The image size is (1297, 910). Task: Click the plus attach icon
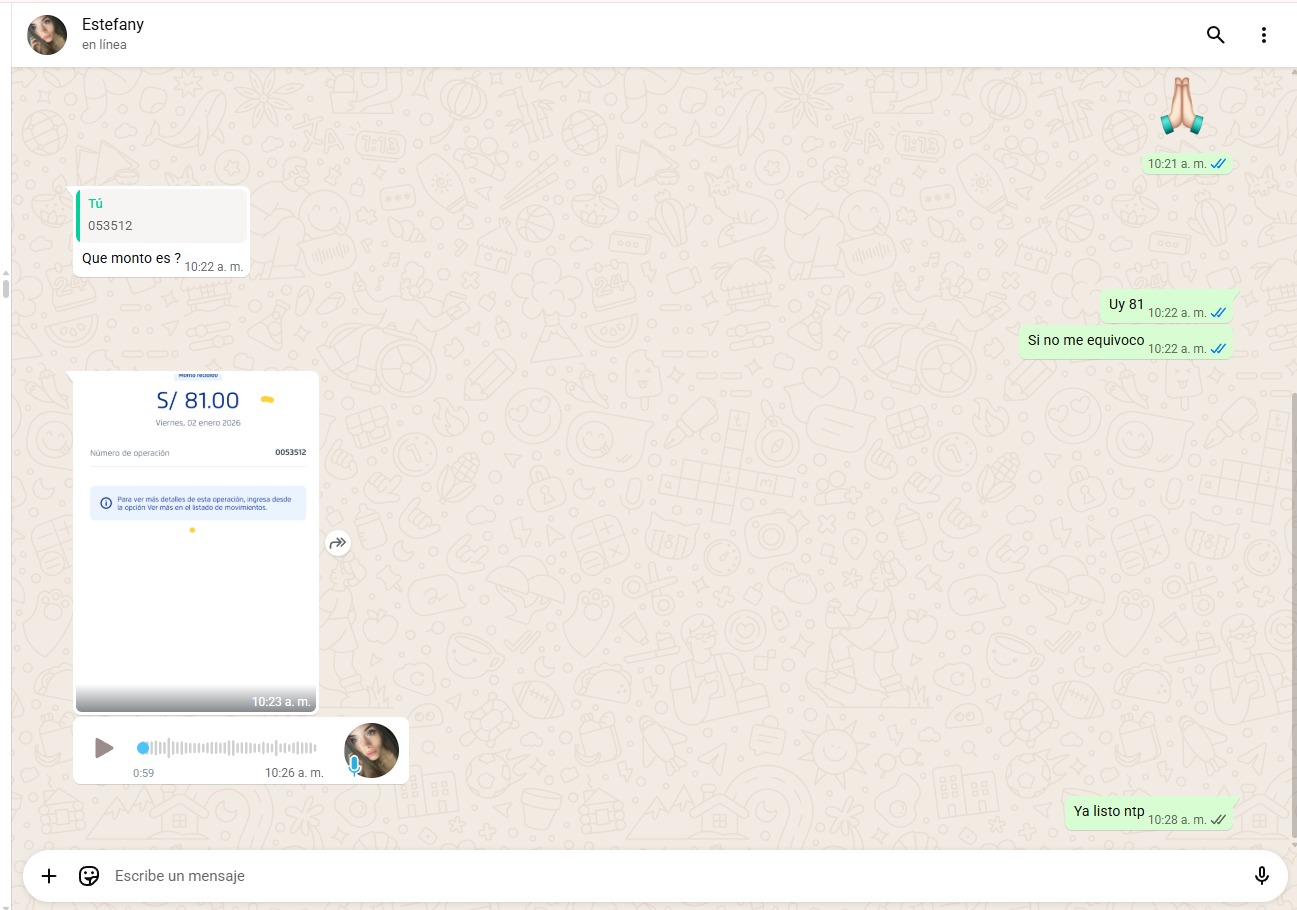point(49,876)
